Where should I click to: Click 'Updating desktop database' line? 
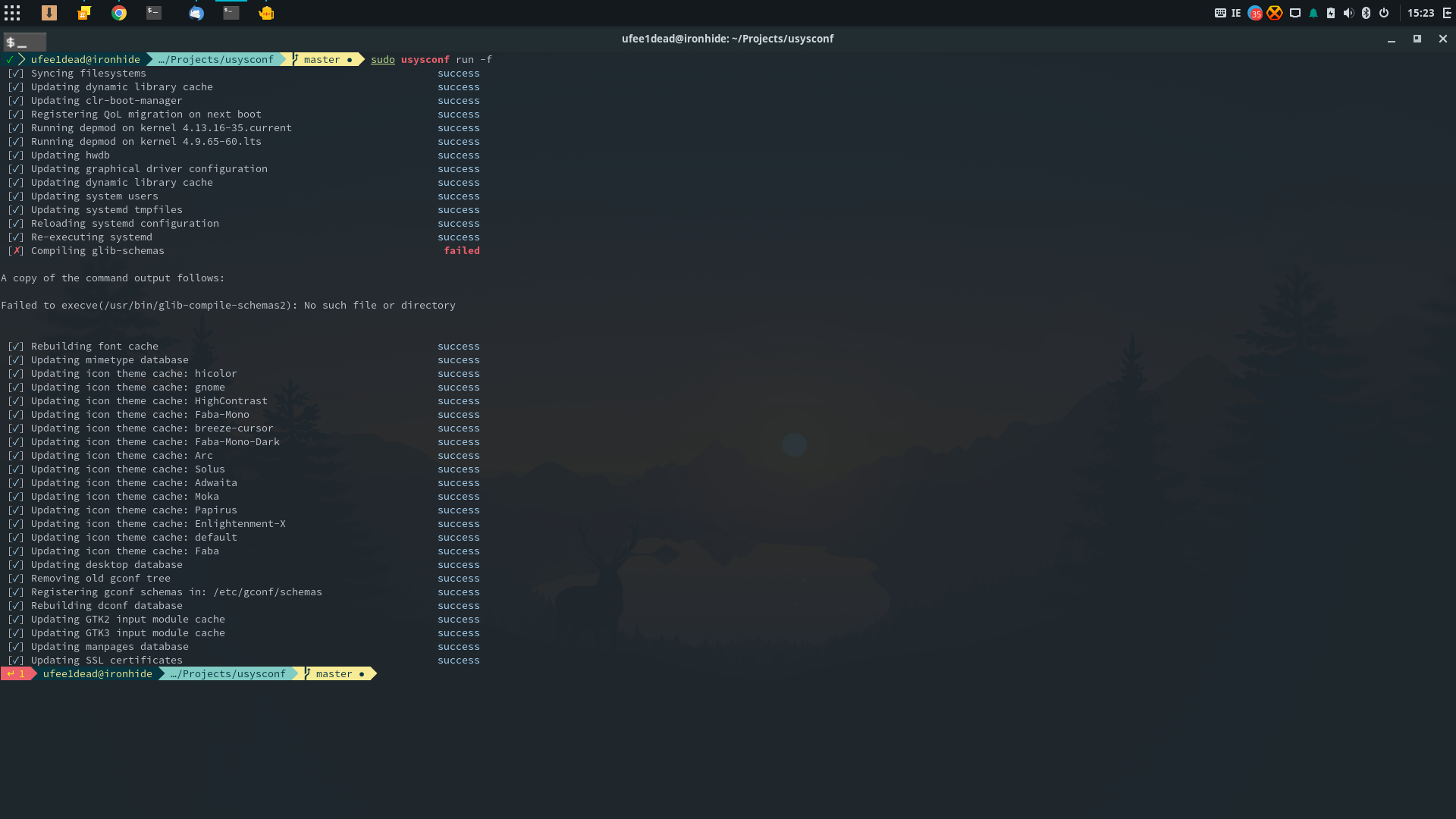[x=107, y=564]
